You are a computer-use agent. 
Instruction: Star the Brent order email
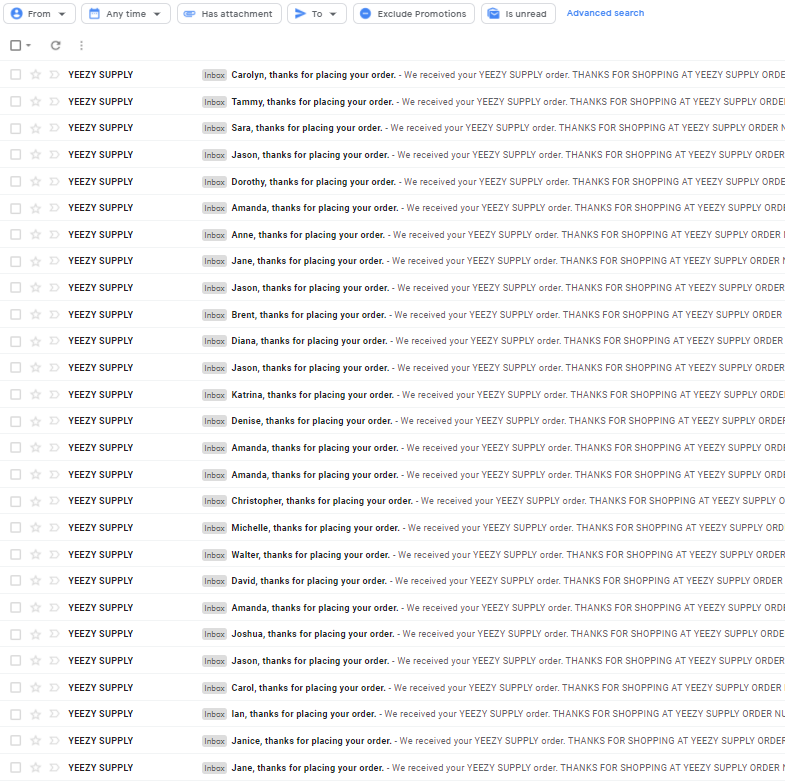point(36,315)
